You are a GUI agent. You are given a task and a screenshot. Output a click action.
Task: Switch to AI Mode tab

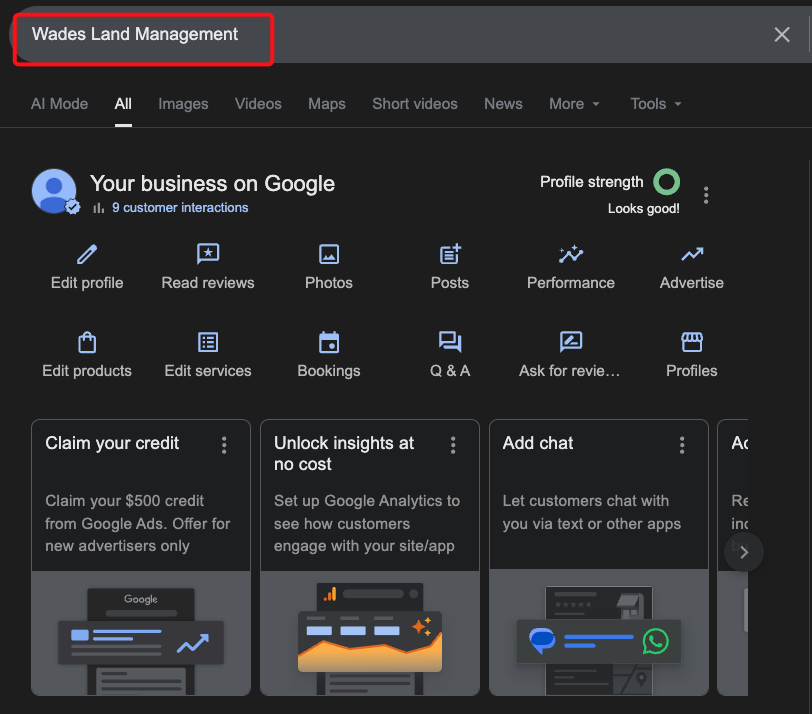59,104
